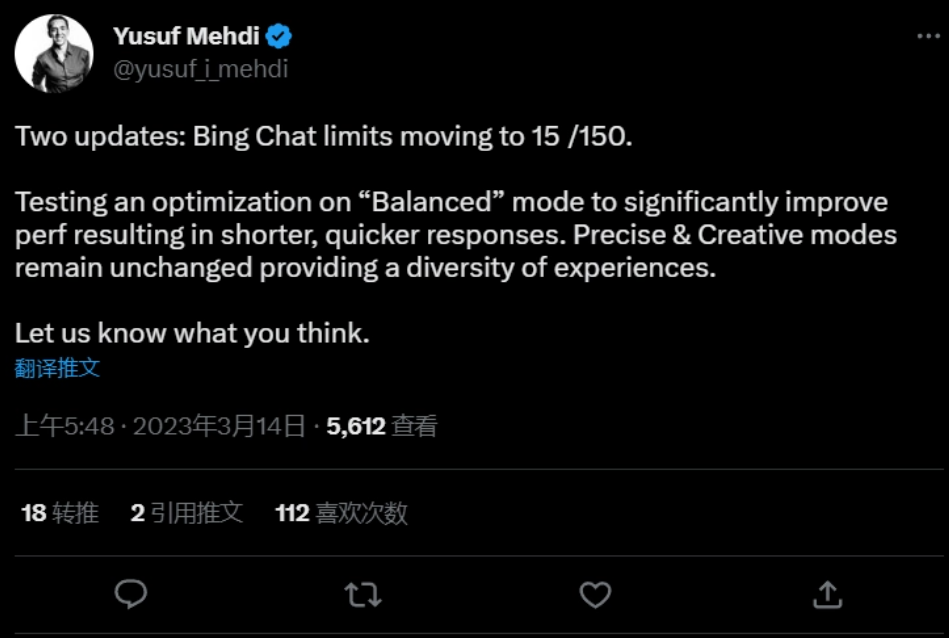
Task: Click the 2023年3月14日 date
Action: point(219,426)
